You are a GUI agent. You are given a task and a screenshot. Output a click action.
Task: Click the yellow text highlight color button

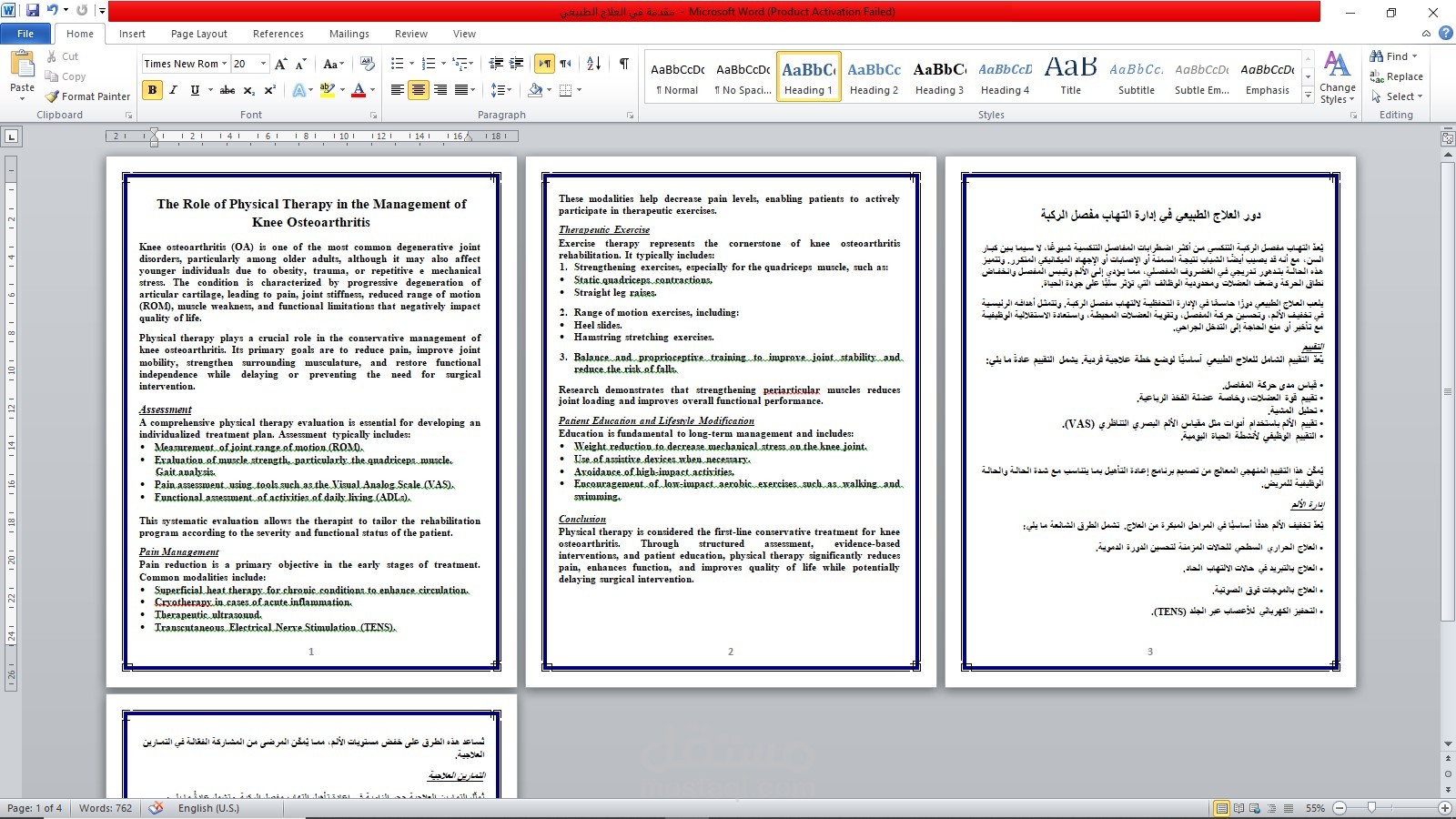pyautogui.click(x=327, y=90)
